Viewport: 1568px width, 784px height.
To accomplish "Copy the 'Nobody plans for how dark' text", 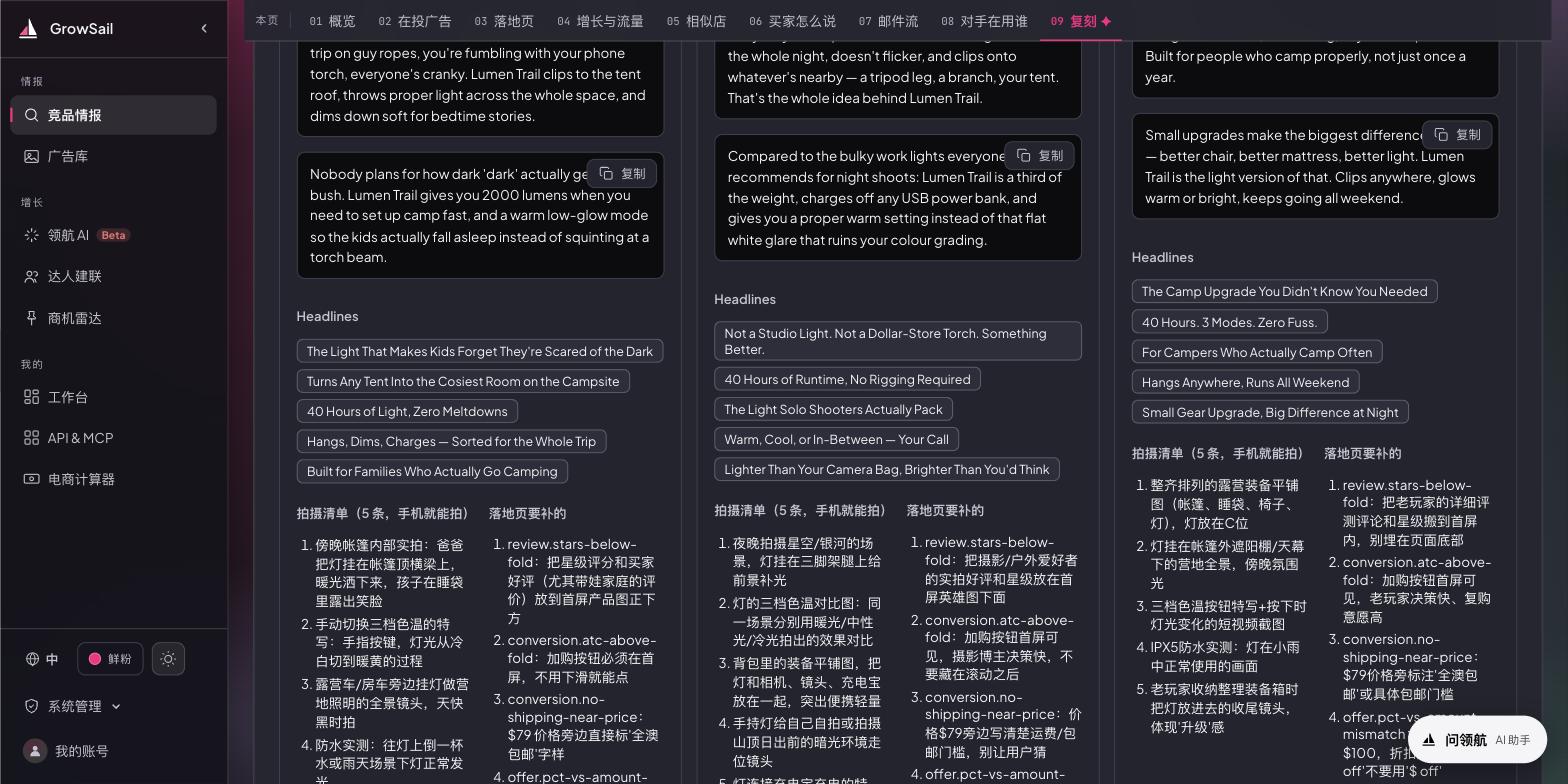I will [622, 173].
